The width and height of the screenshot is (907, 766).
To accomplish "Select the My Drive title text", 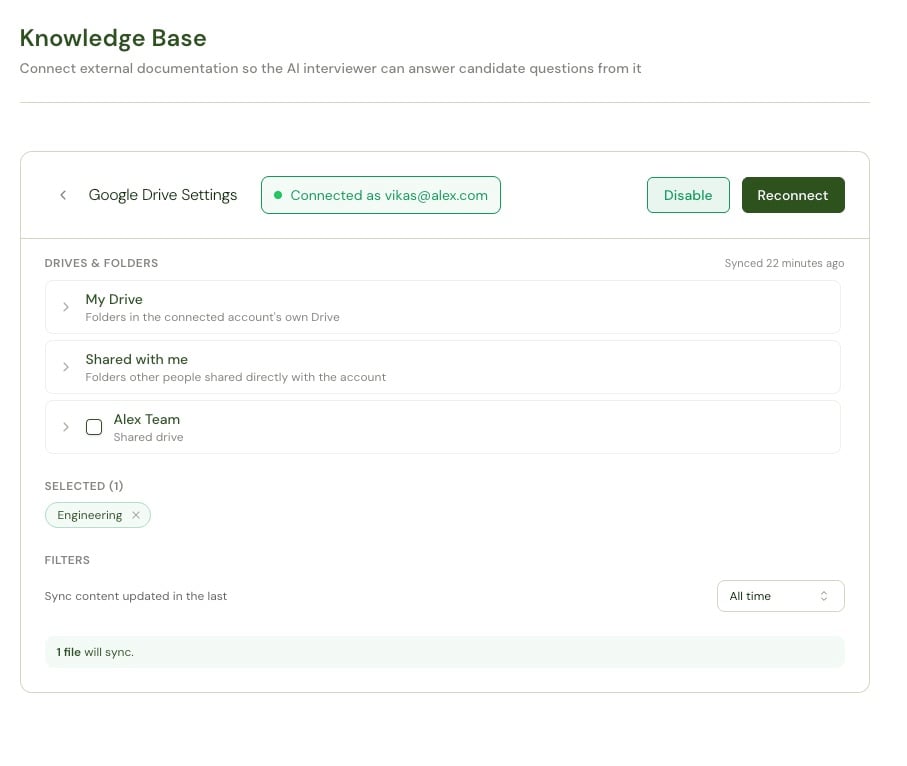I will click(x=114, y=299).
